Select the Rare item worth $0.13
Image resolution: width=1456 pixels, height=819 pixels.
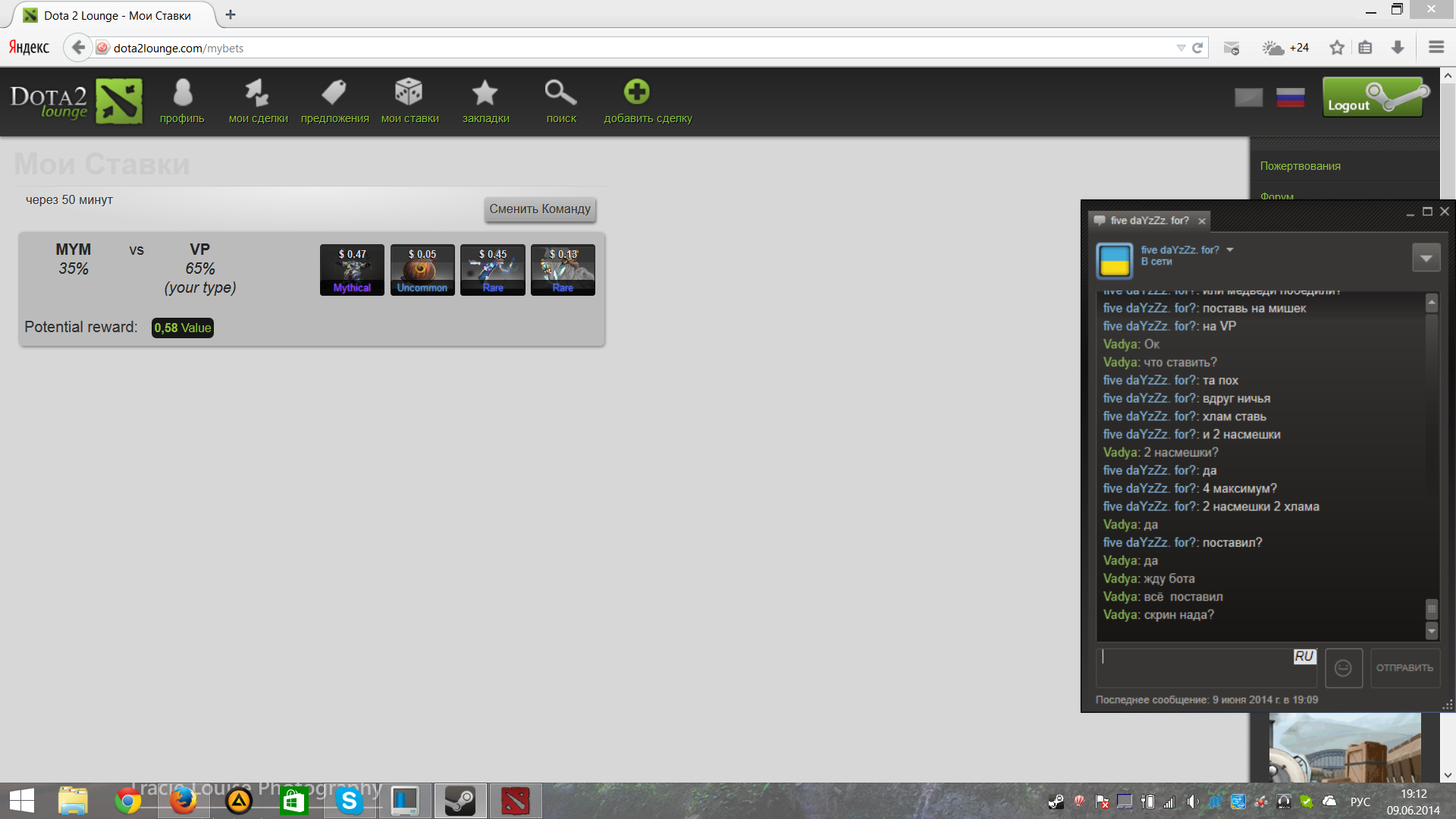click(x=563, y=270)
